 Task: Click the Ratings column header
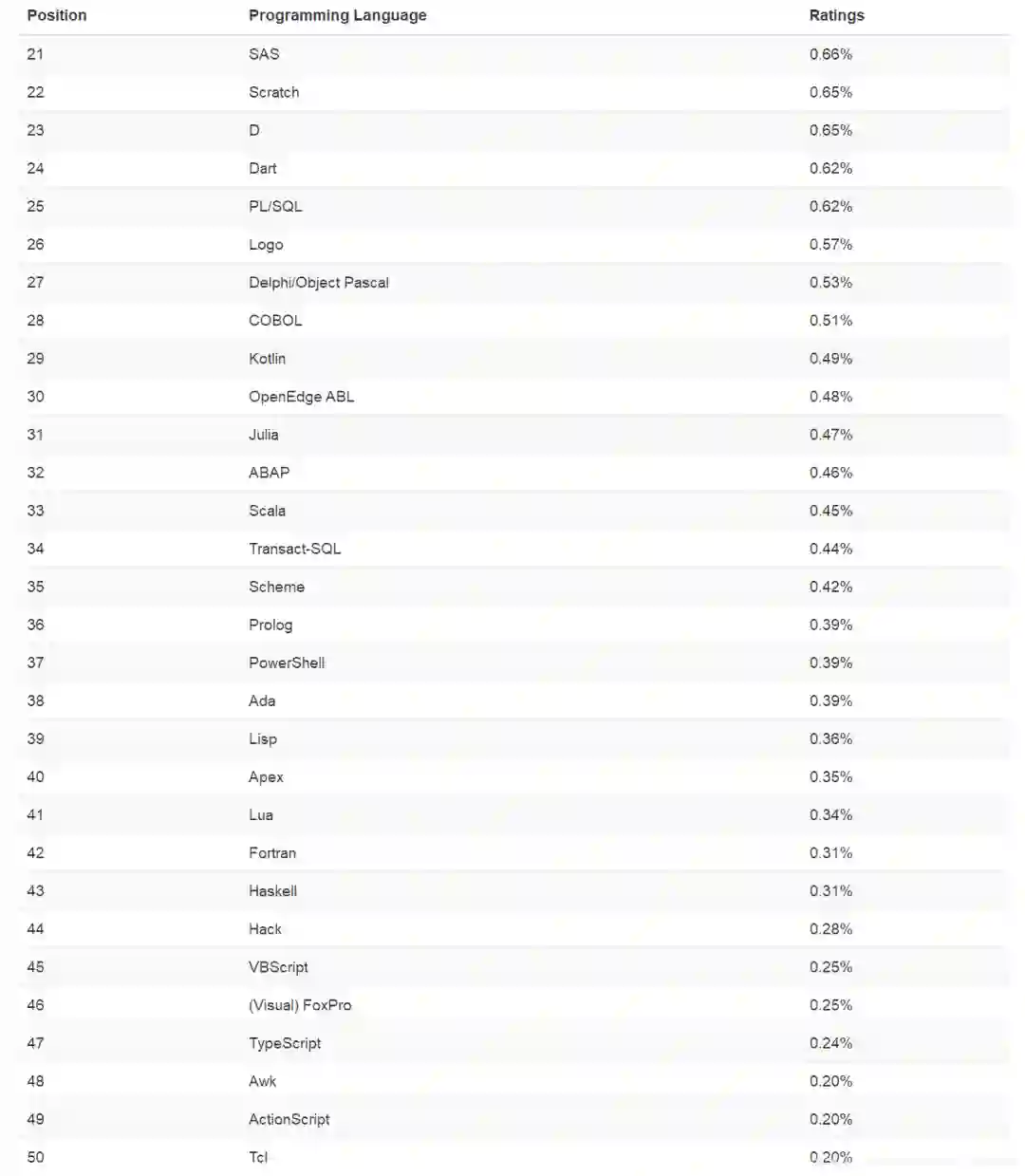point(836,15)
